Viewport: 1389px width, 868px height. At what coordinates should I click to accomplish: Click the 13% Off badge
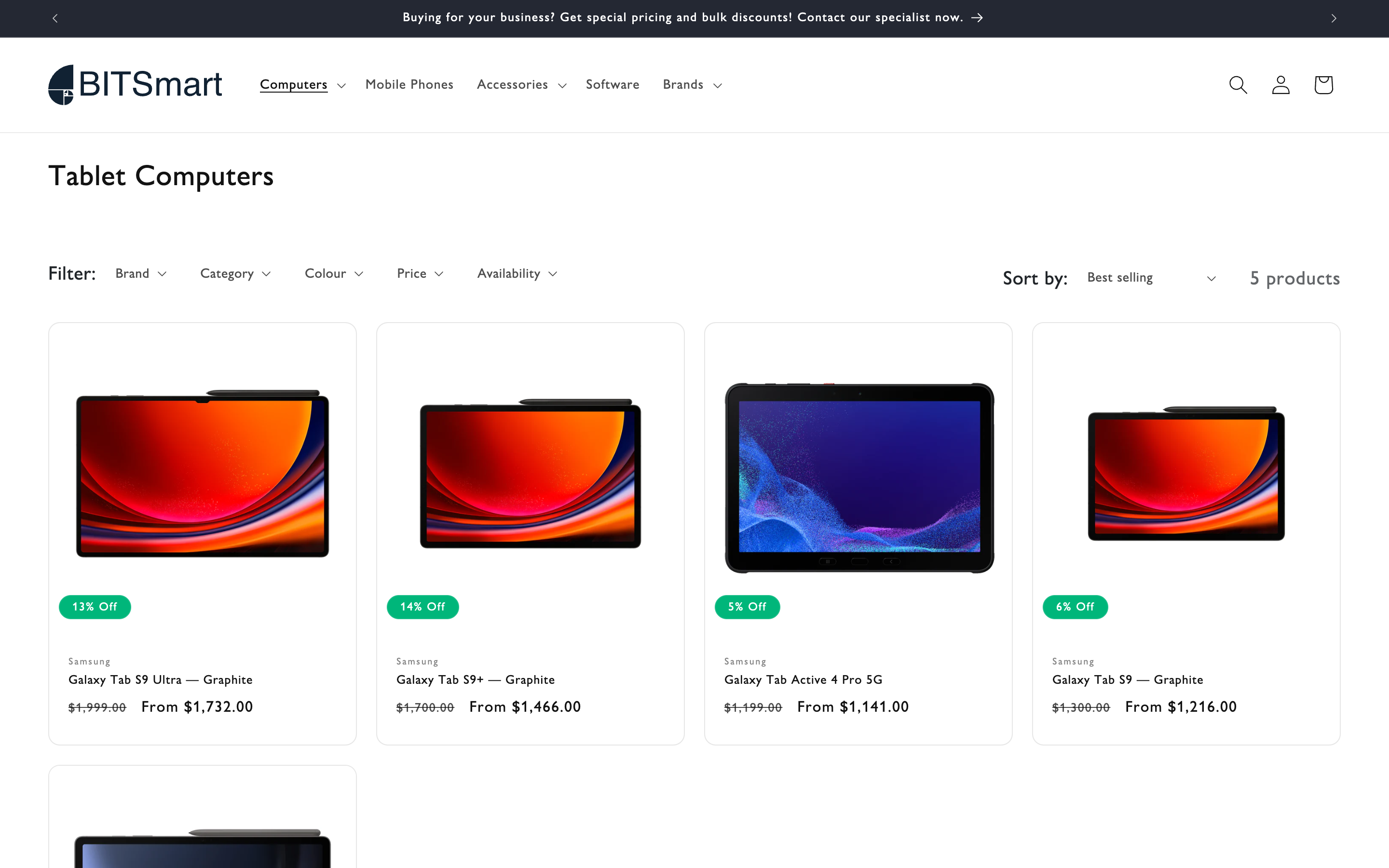click(95, 607)
